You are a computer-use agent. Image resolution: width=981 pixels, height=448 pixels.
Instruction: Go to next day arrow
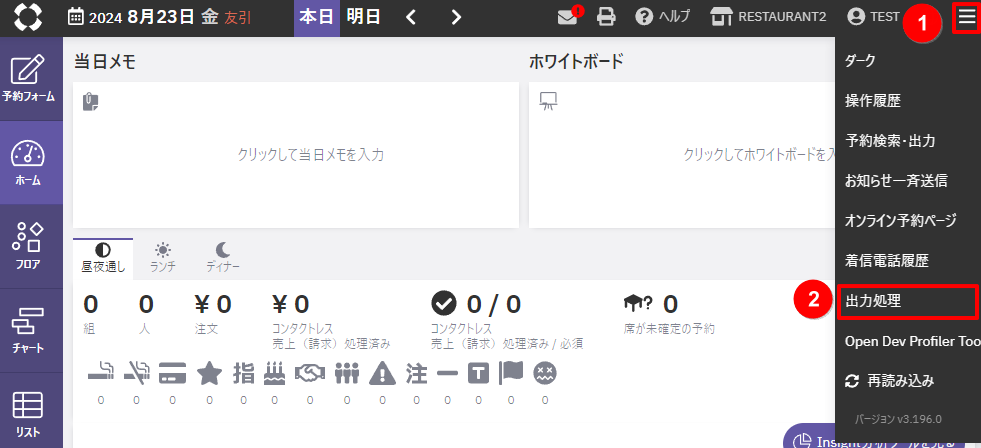point(456,17)
